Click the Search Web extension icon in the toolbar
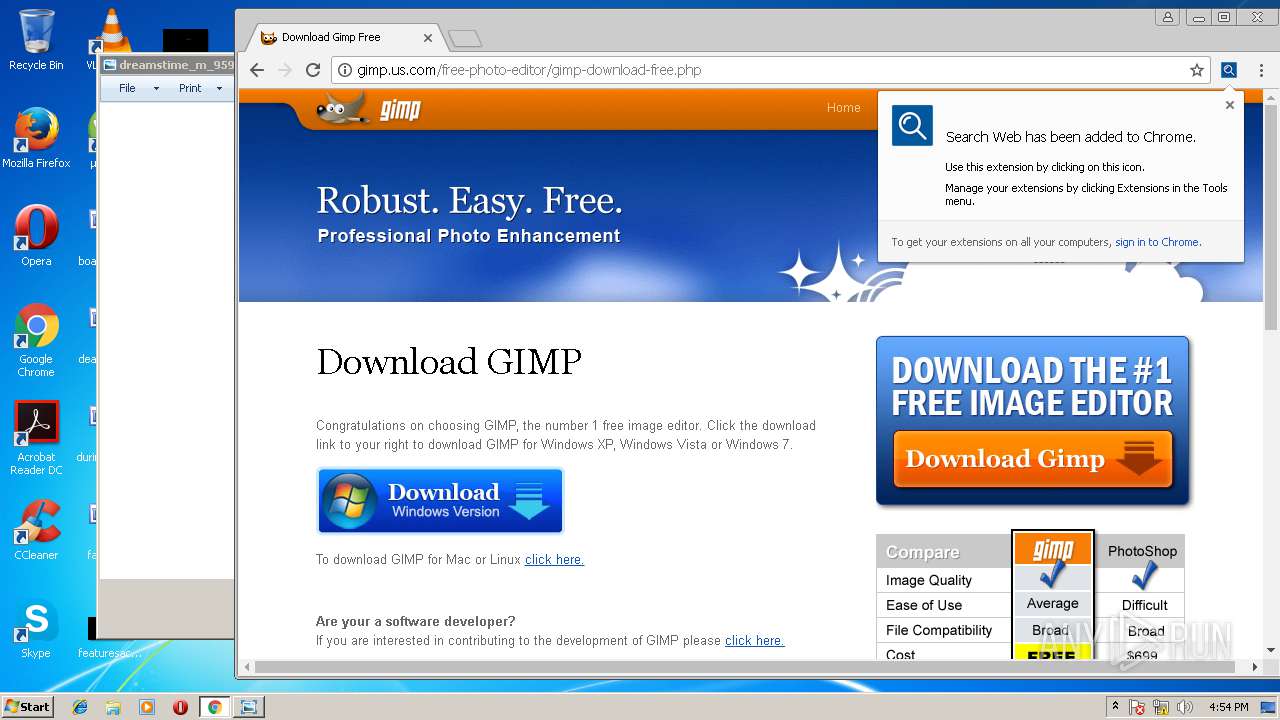The image size is (1280, 720). [1229, 70]
